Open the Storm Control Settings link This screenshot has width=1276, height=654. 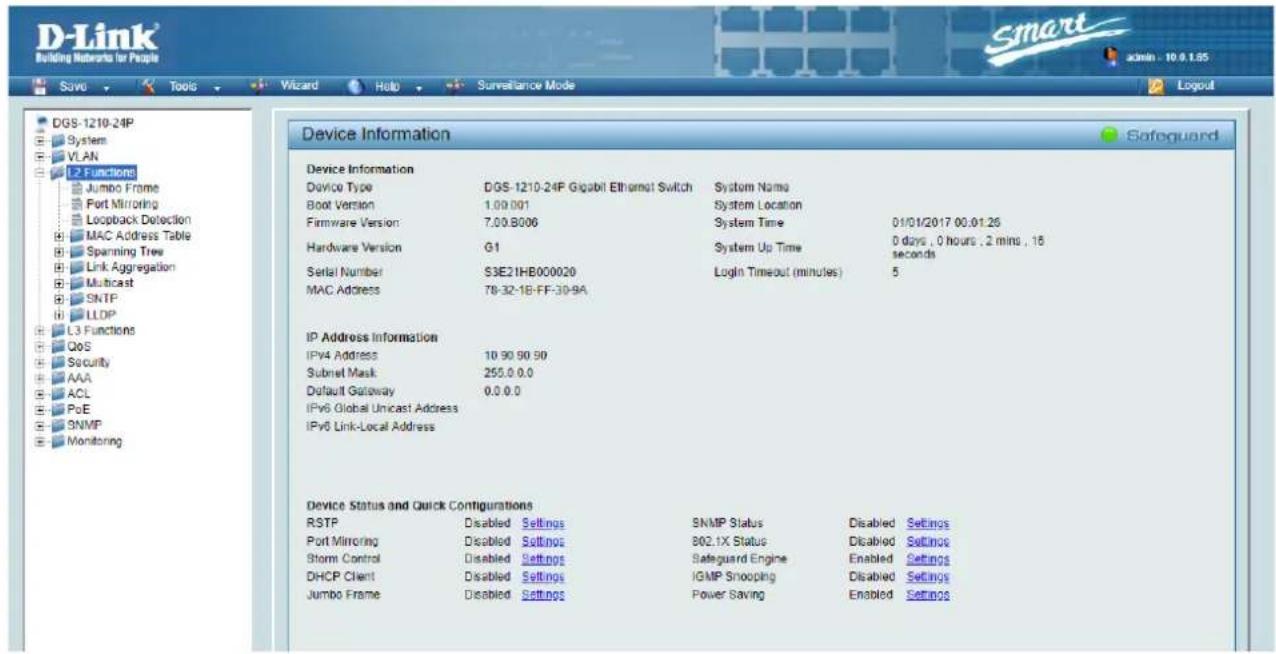pyautogui.click(x=543, y=559)
